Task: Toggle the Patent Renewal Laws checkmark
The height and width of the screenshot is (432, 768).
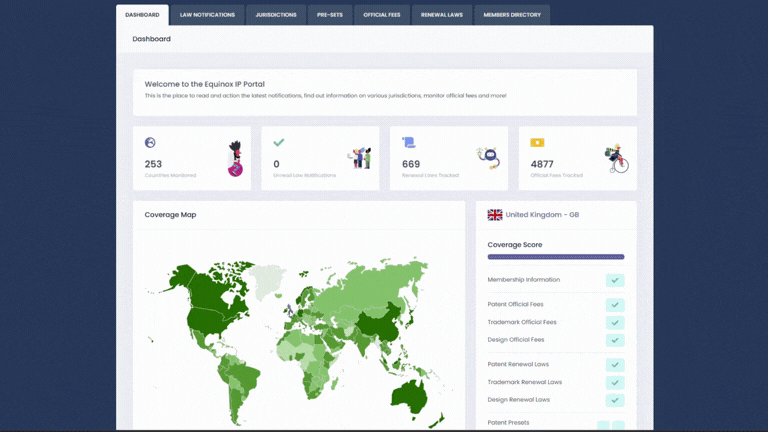Action: click(x=615, y=364)
